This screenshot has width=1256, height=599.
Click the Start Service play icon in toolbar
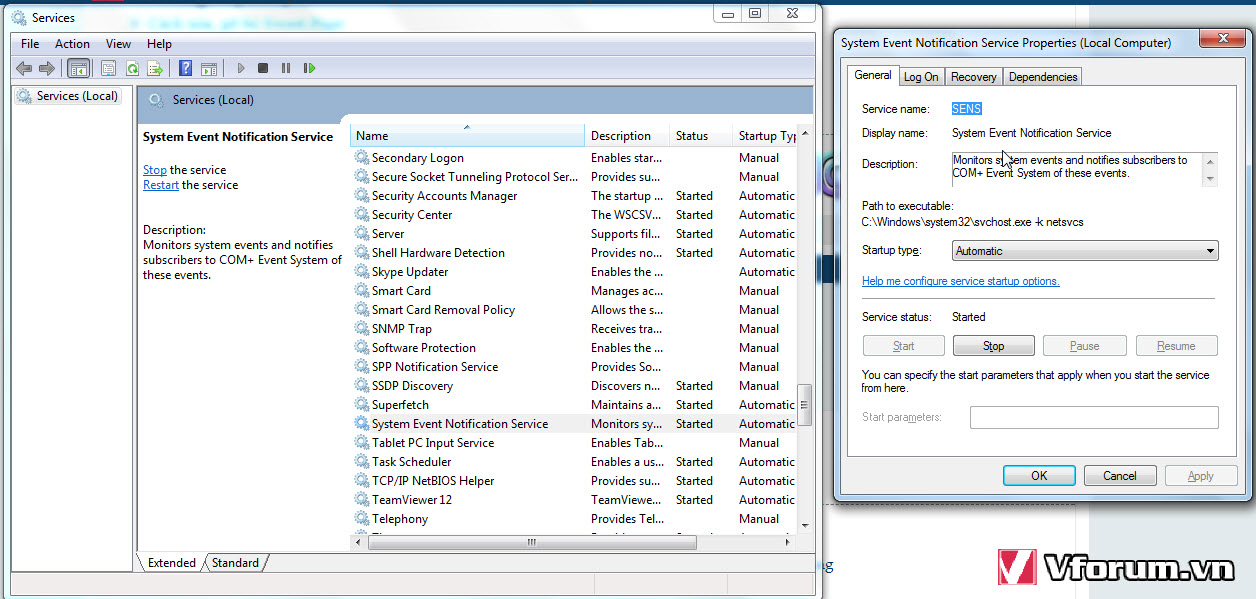tap(240, 68)
